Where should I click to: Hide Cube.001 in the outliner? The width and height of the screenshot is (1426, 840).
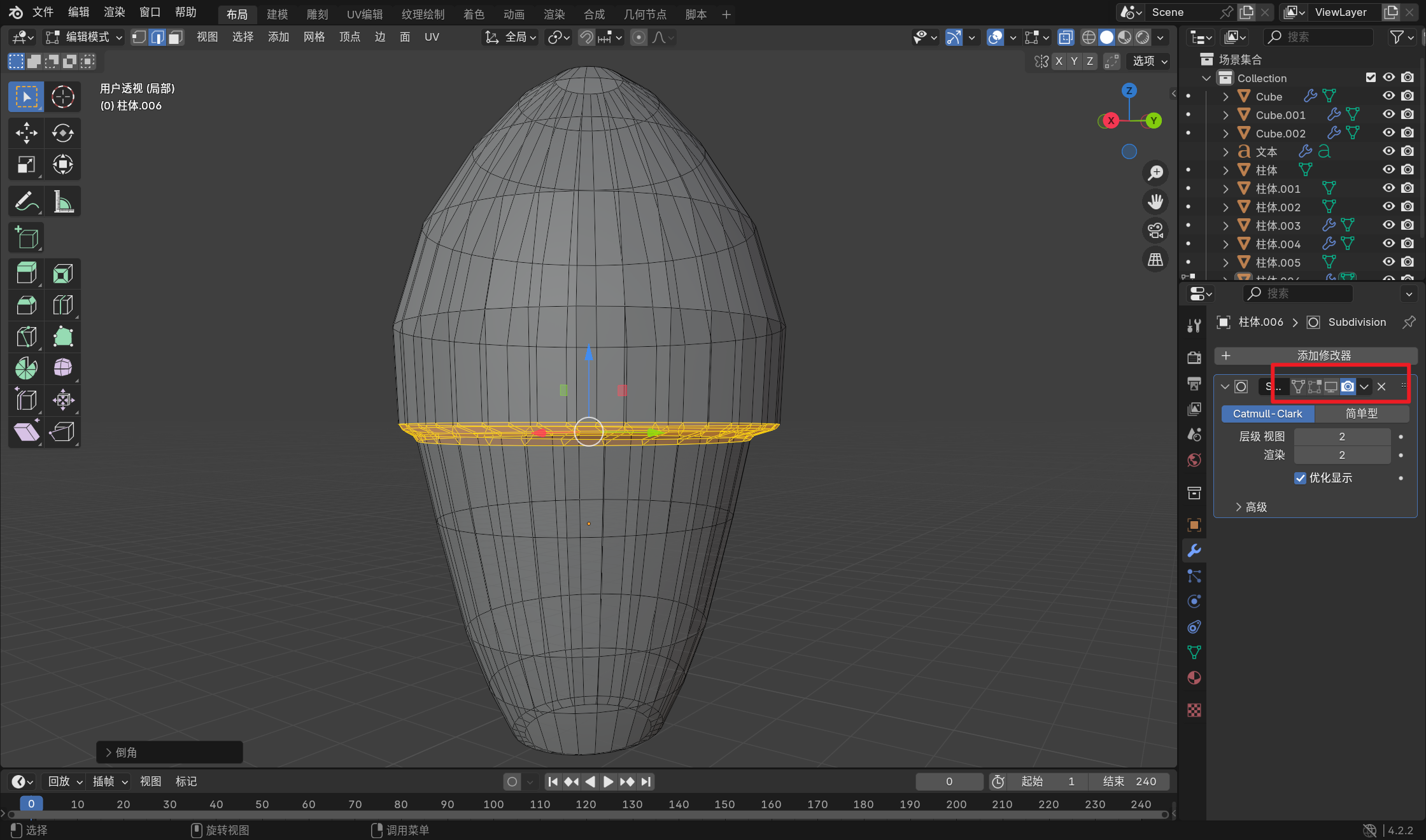point(1388,115)
